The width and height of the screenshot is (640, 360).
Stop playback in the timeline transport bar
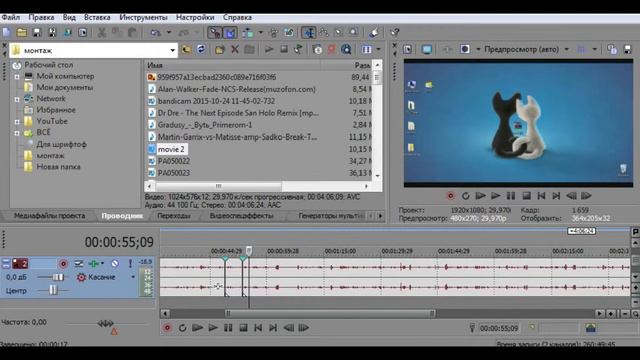point(243,328)
